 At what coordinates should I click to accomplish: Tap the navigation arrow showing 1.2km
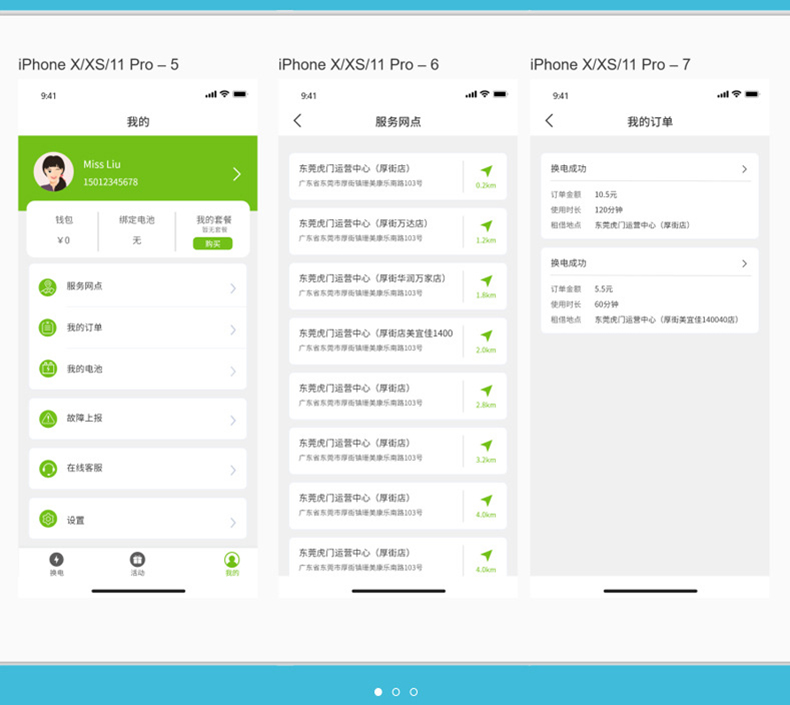[x=486, y=227]
